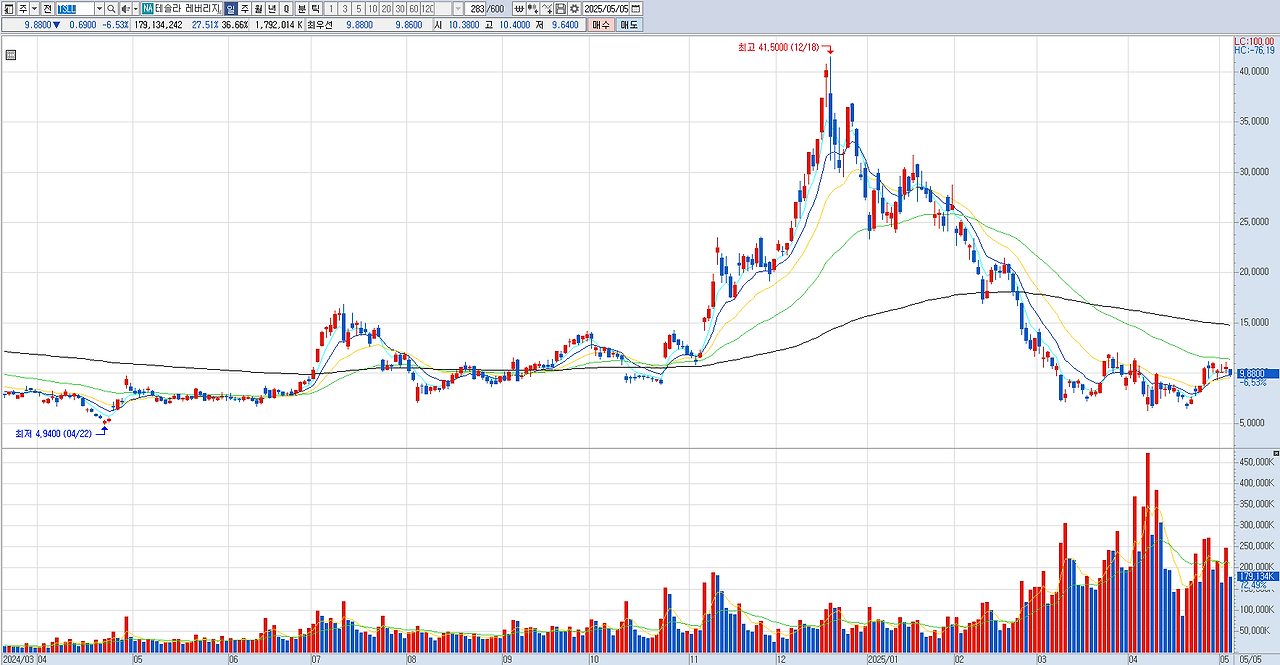Click the 40.0000 price axis label
The image size is (1280, 665).
[1255, 71]
